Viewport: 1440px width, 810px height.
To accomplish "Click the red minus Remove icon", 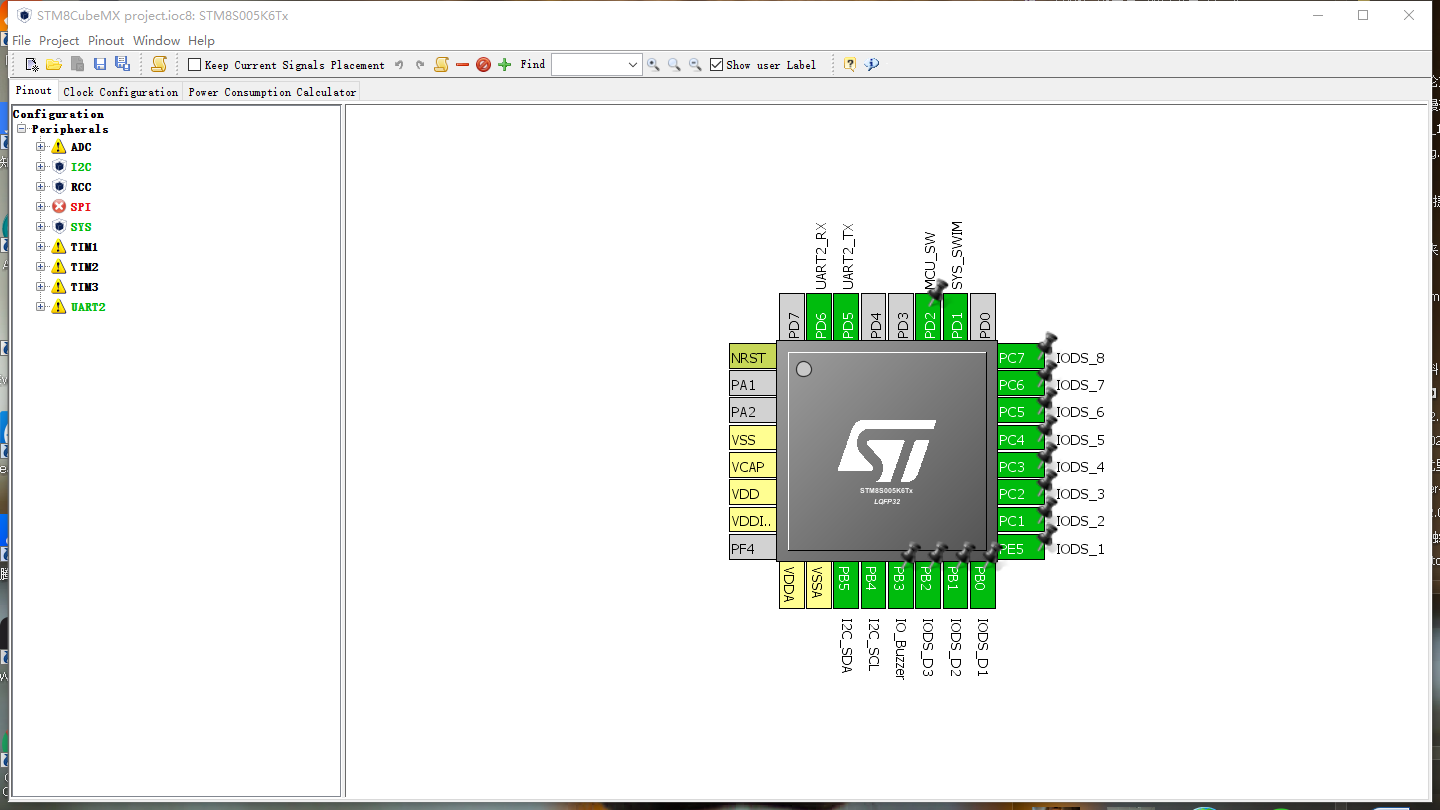I will [462, 64].
